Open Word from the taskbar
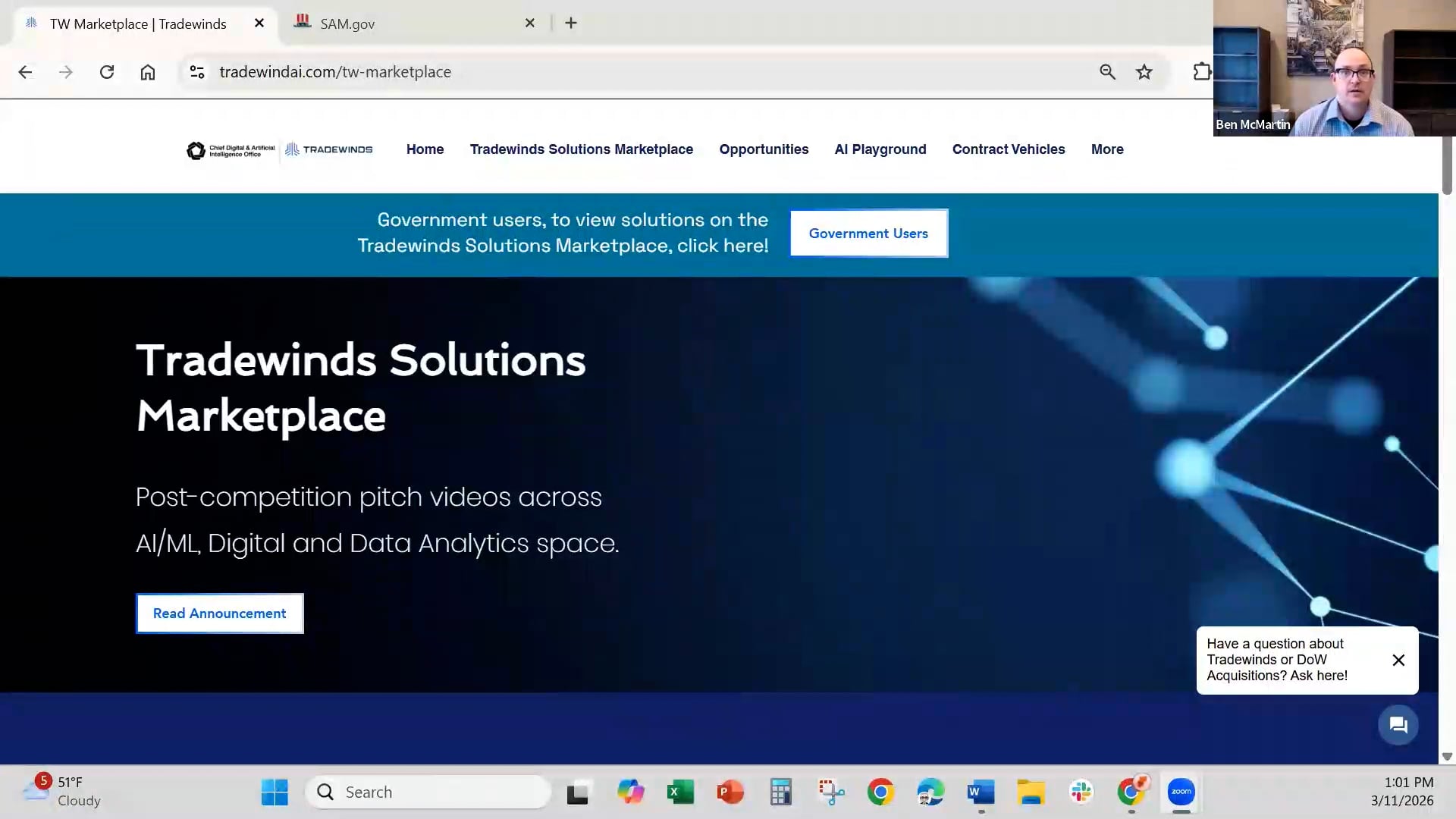The width and height of the screenshot is (1456, 819). [x=981, y=792]
